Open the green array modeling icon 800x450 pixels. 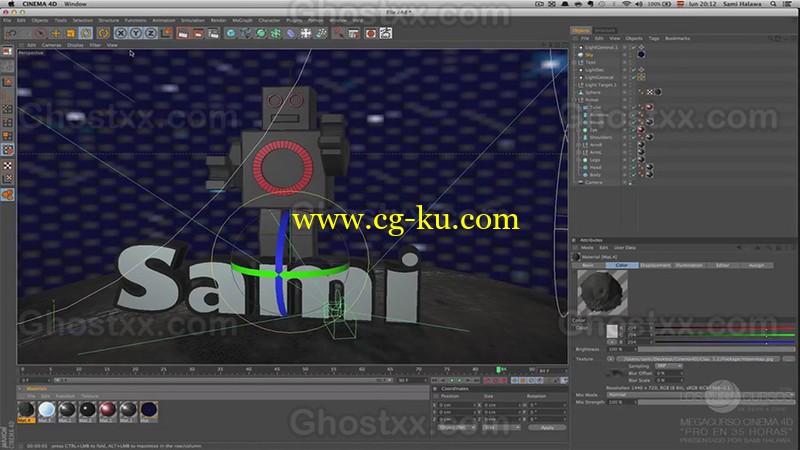point(276,33)
